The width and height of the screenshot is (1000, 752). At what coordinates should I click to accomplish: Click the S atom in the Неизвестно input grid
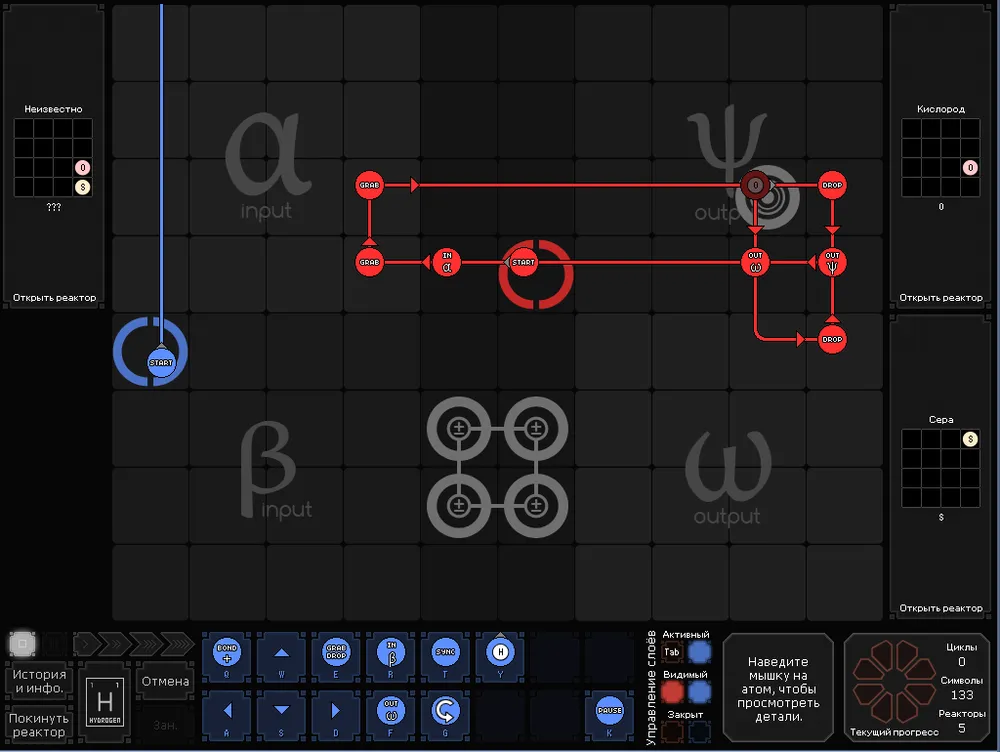[82, 187]
